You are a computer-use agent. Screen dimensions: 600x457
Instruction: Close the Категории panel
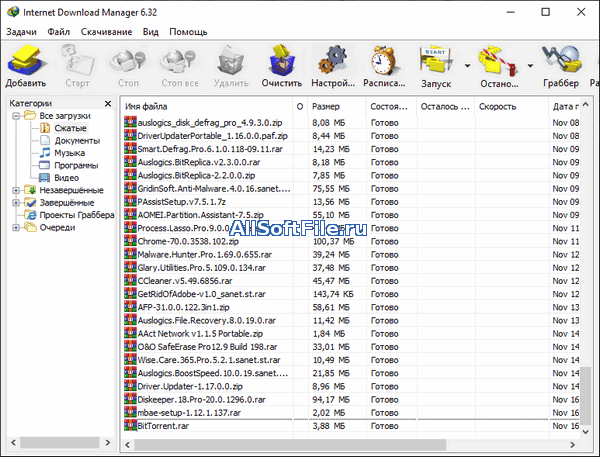[x=108, y=104]
